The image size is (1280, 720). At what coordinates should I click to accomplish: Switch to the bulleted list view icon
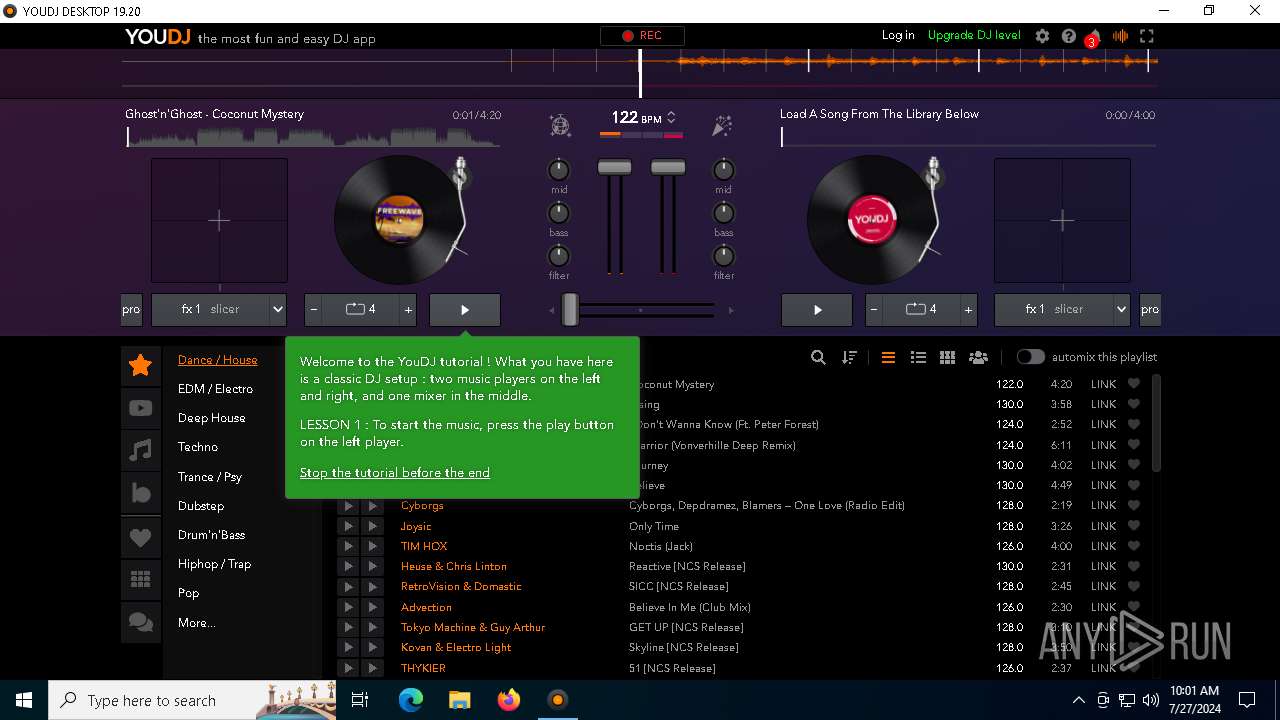click(x=918, y=357)
